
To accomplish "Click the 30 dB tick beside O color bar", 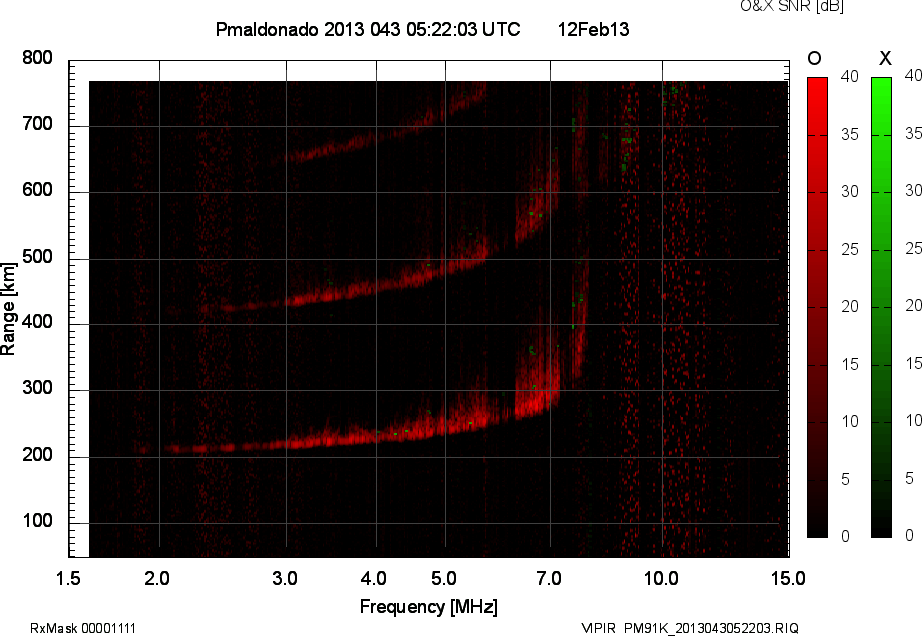I will coord(850,192).
